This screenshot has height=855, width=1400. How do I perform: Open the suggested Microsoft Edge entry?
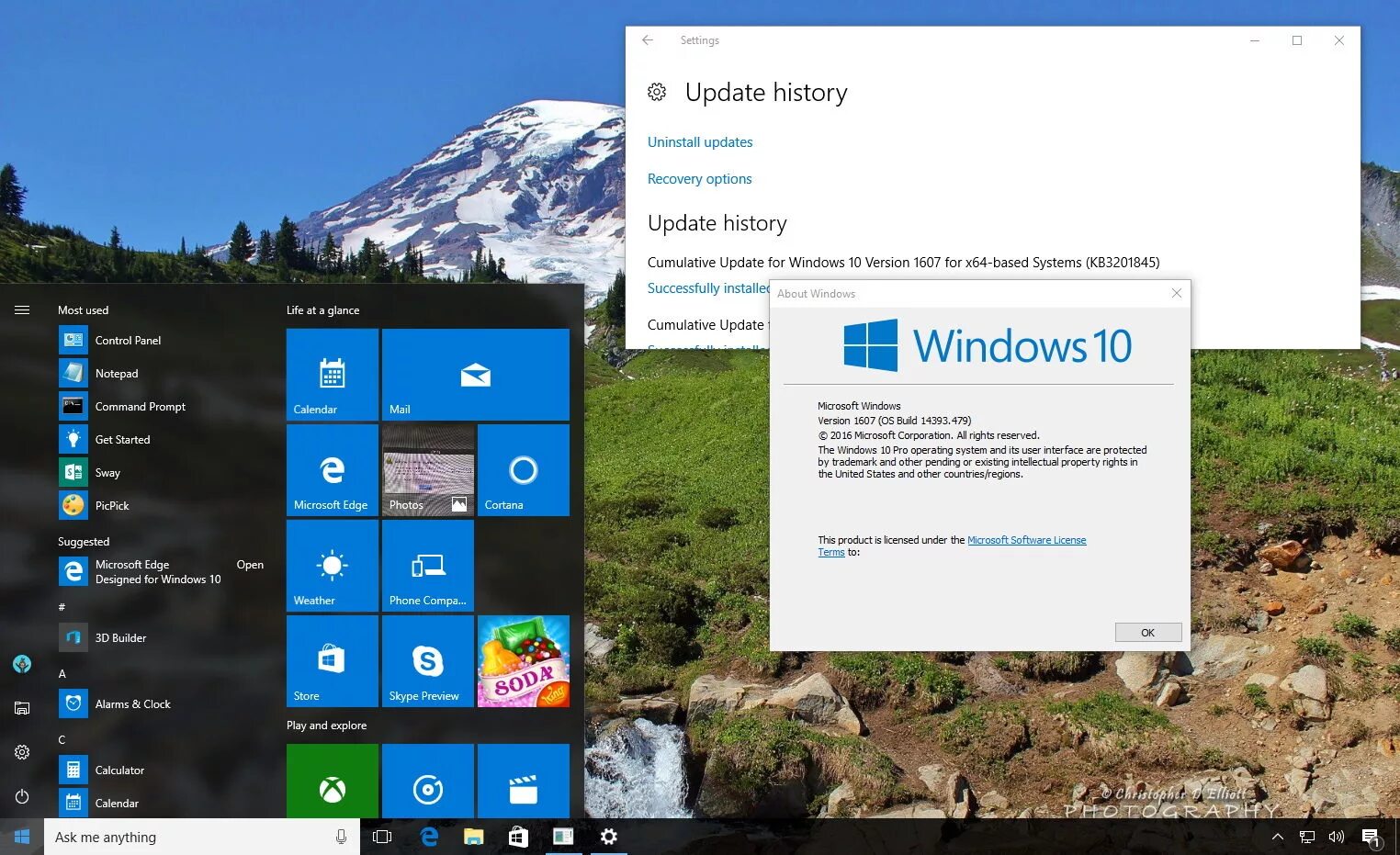coord(162,571)
